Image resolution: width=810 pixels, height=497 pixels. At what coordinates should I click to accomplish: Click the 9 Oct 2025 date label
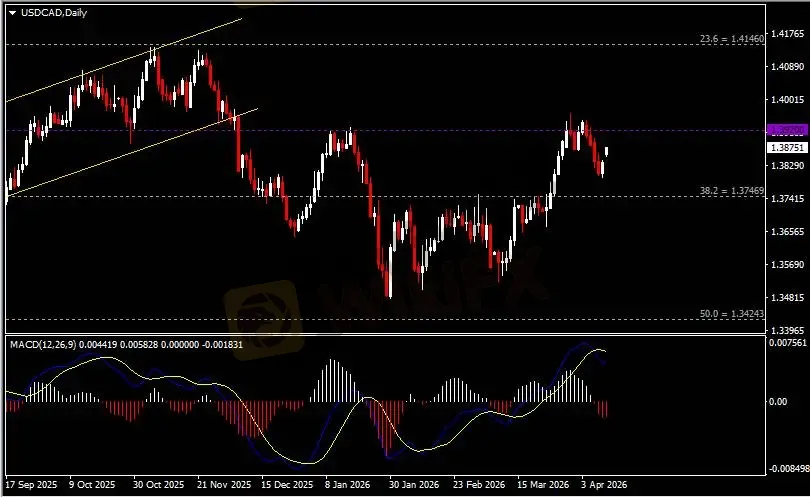click(x=92, y=485)
